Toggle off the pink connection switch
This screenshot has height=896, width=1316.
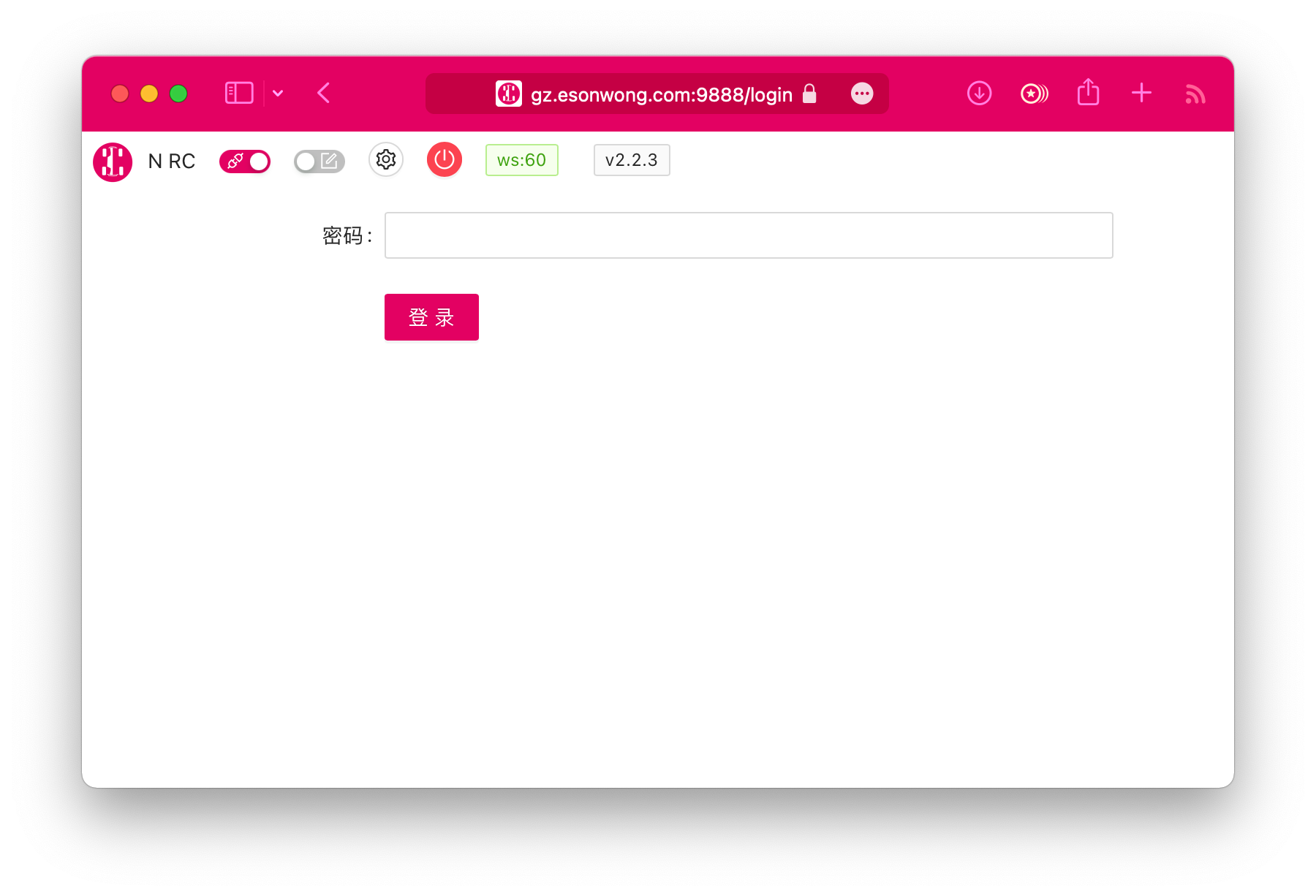point(244,161)
